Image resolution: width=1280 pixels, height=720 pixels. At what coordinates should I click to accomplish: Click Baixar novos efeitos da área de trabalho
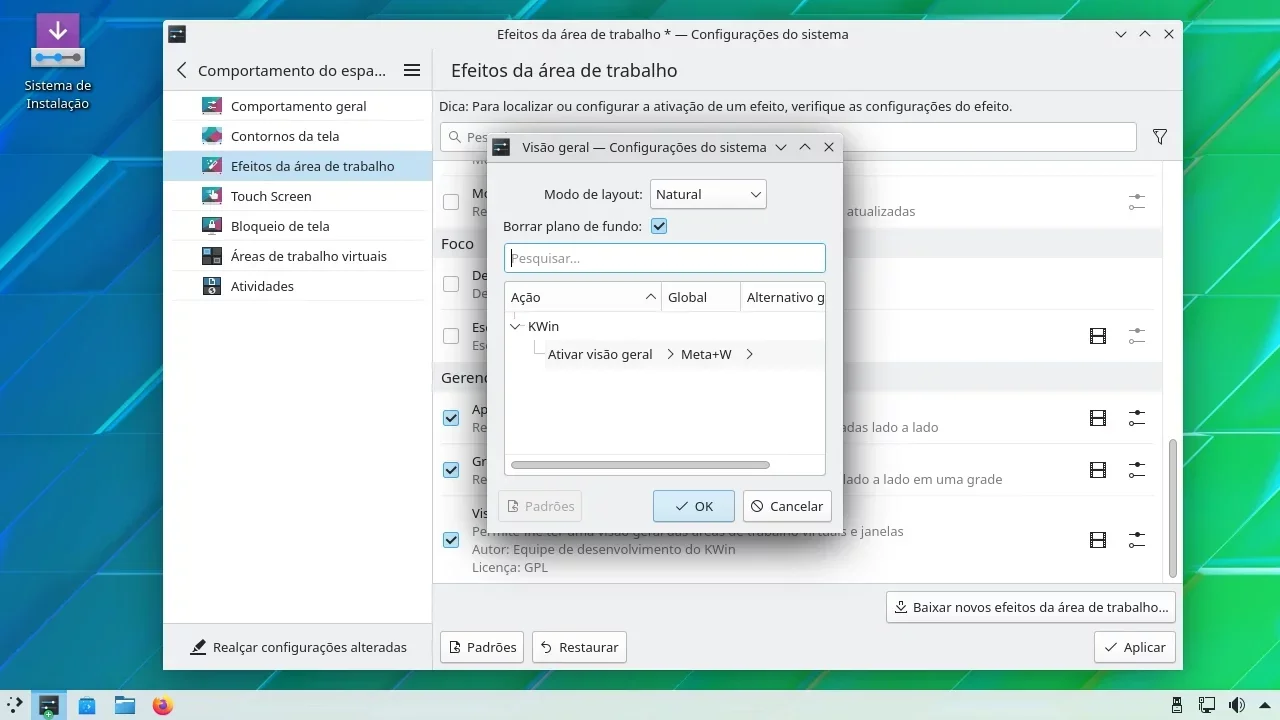[1030, 607]
